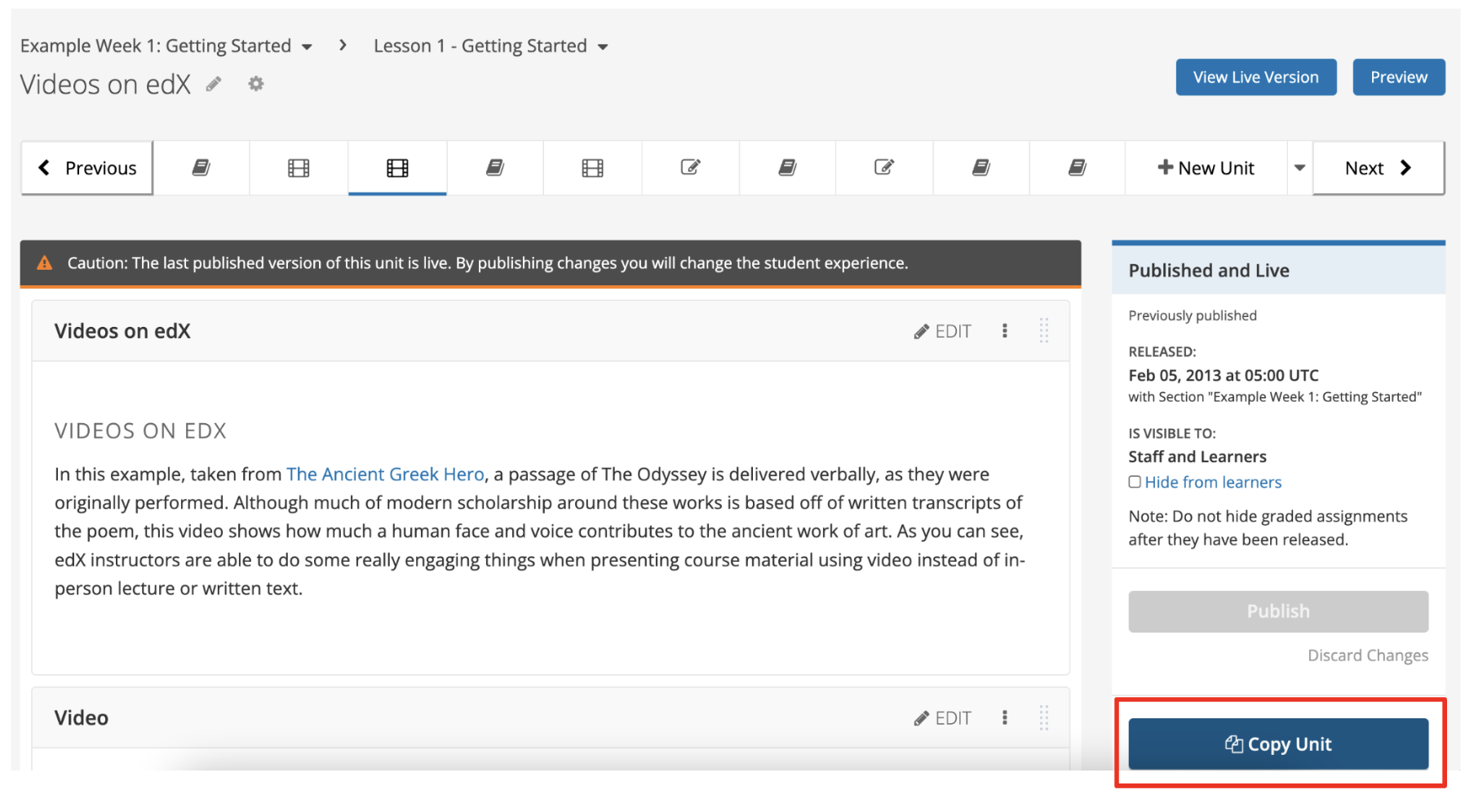1474x812 pixels.
Task: Select the first book-icon unit tab
Action: pyautogui.click(x=201, y=168)
